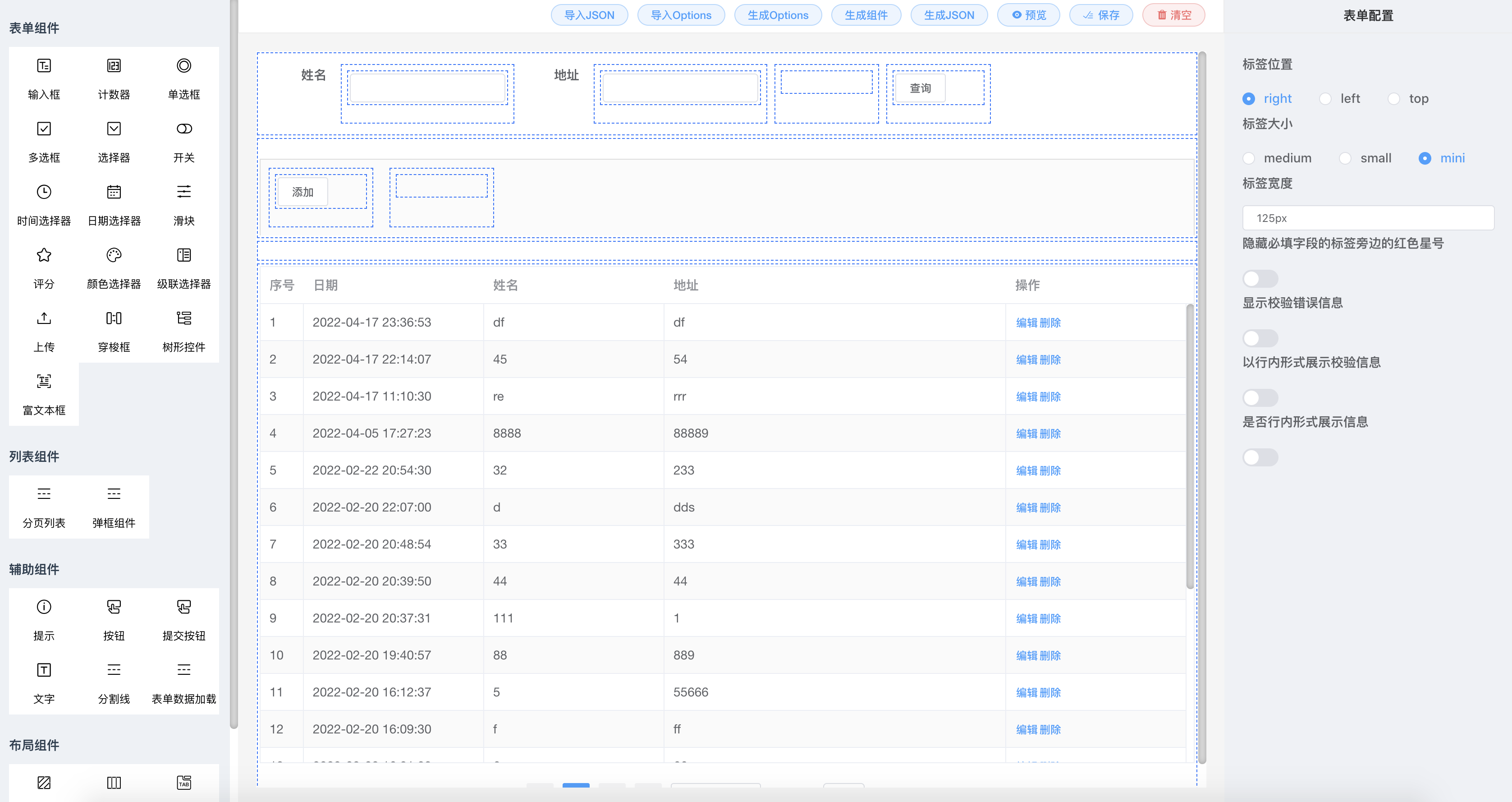Set label position to left
The height and width of the screenshot is (802, 1512).
tap(1325, 99)
